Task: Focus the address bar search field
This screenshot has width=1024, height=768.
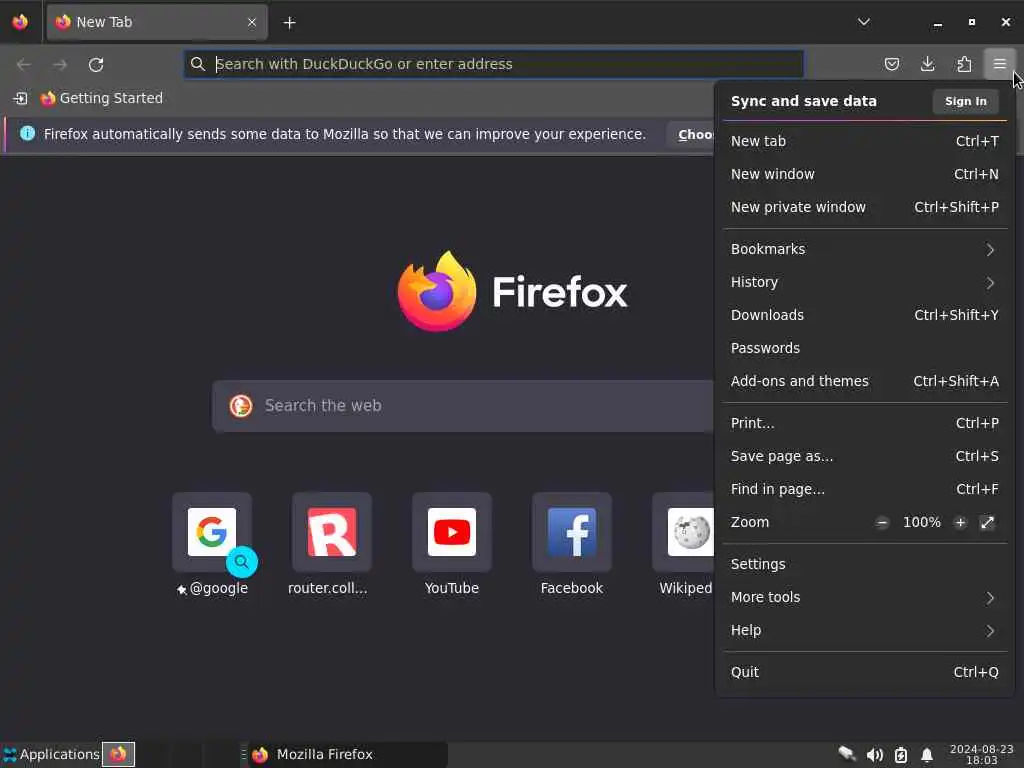Action: click(x=494, y=64)
